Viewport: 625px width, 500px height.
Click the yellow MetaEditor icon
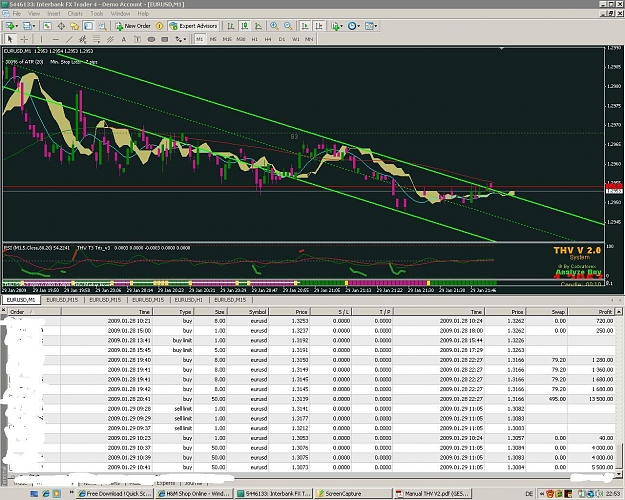(159, 26)
